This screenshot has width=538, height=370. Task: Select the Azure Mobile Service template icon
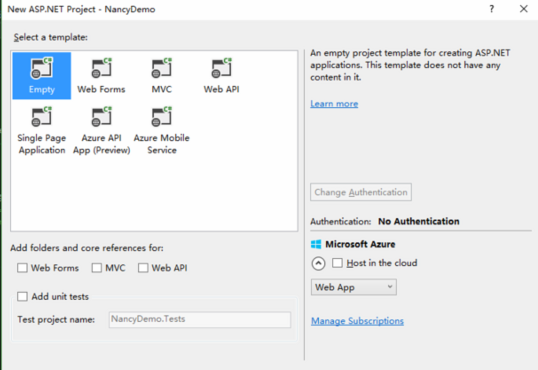[x=162, y=117]
